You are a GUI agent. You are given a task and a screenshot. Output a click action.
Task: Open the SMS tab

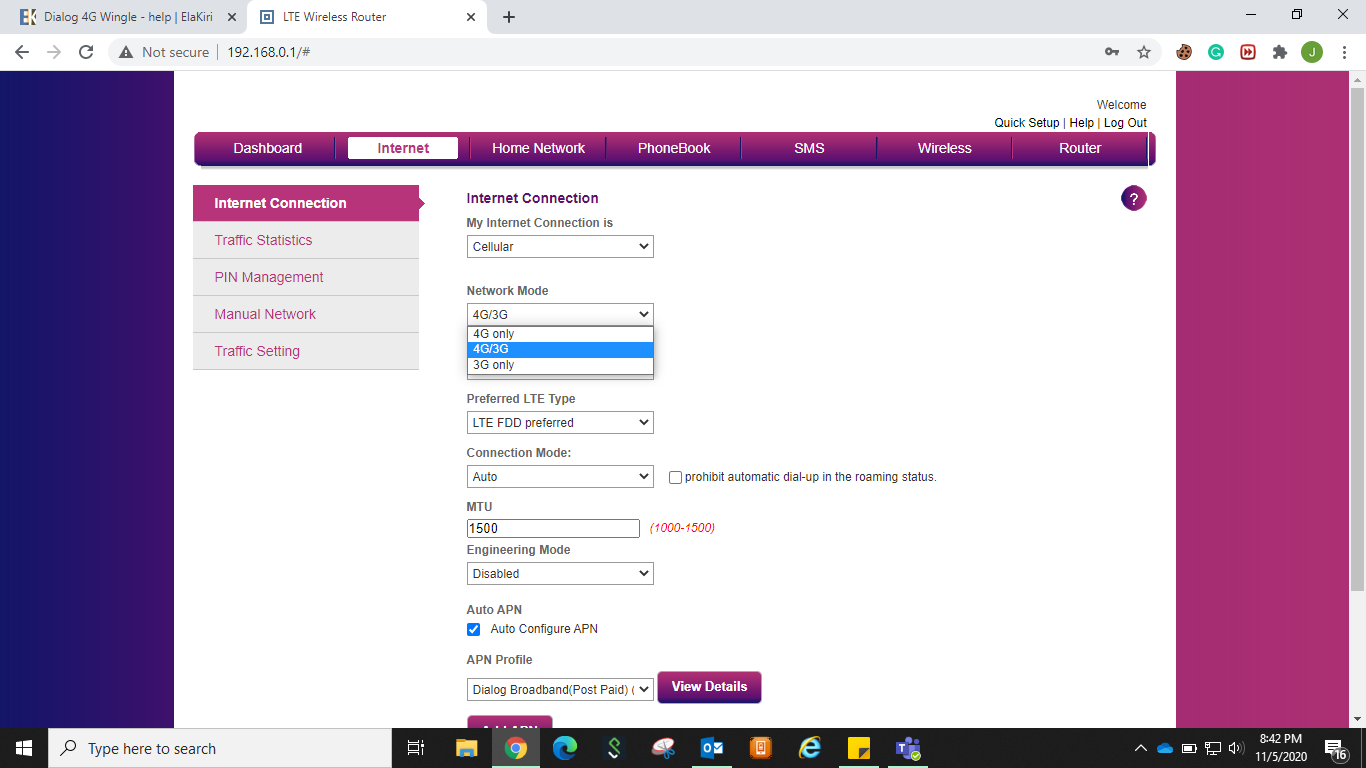coord(809,148)
